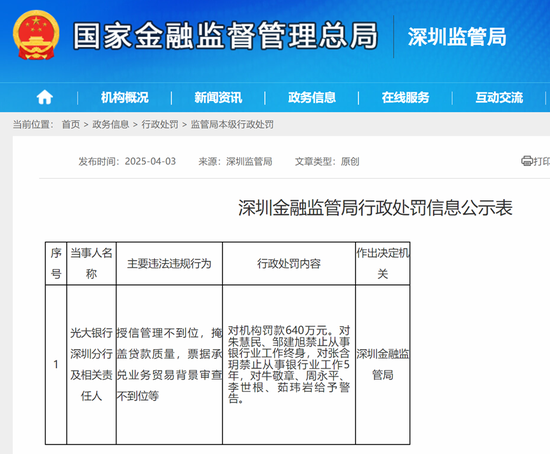Open the 政务信息 menu

click(312, 98)
